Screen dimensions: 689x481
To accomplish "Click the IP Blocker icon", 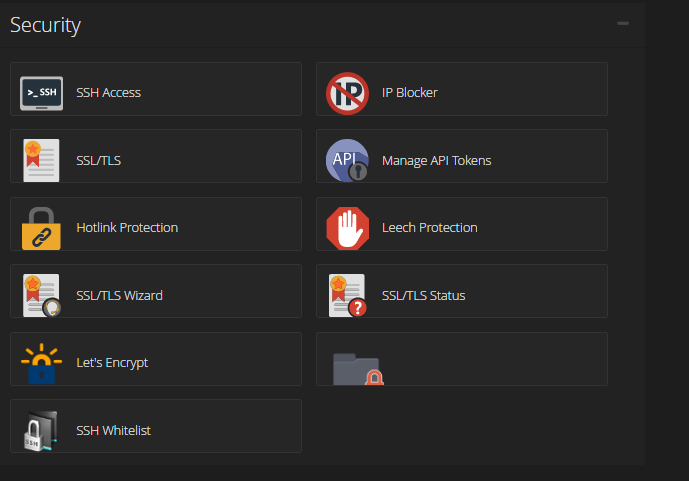I will [347, 93].
